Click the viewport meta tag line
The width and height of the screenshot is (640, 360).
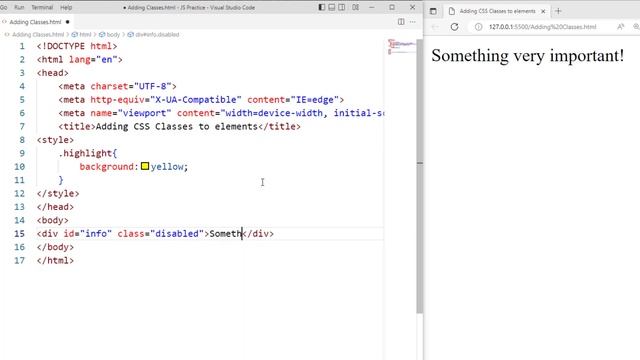(x=221, y=113)
